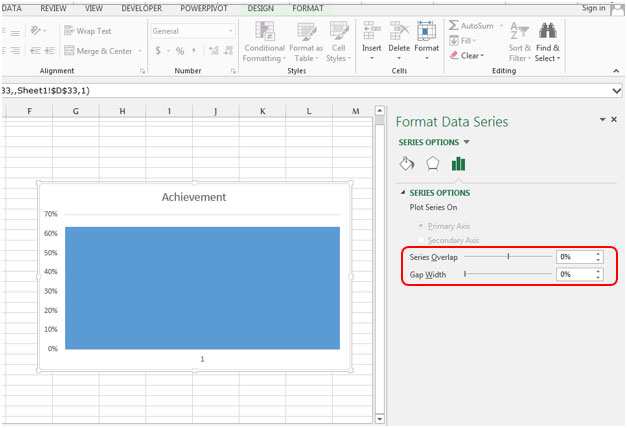Click the Insert cells icon
The height and width of the screenshot is (428, 627).
[x=371, y=31]
